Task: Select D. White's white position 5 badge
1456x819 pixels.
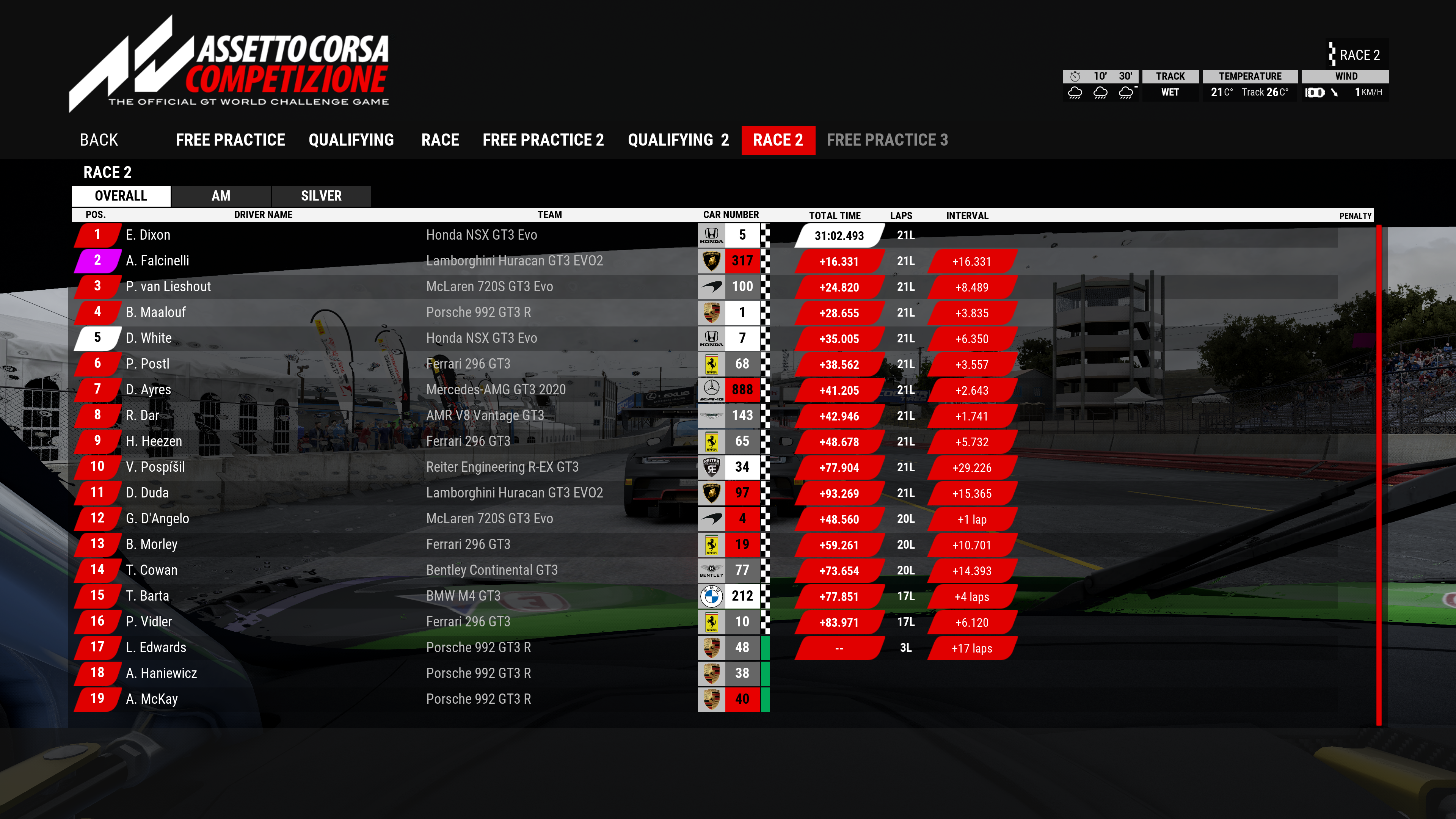Action: click(98, 338)
